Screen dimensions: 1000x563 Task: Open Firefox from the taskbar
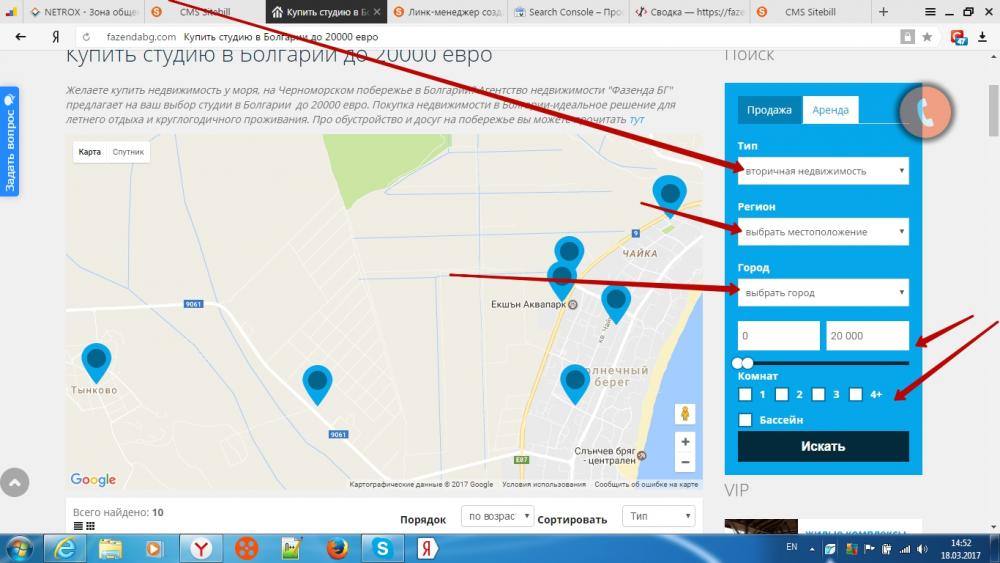[x=337, y=548]
